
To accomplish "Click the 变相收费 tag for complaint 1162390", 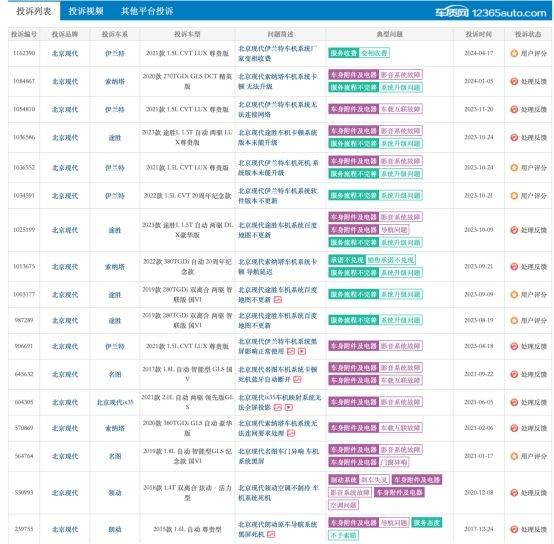I will coord(374,53).
